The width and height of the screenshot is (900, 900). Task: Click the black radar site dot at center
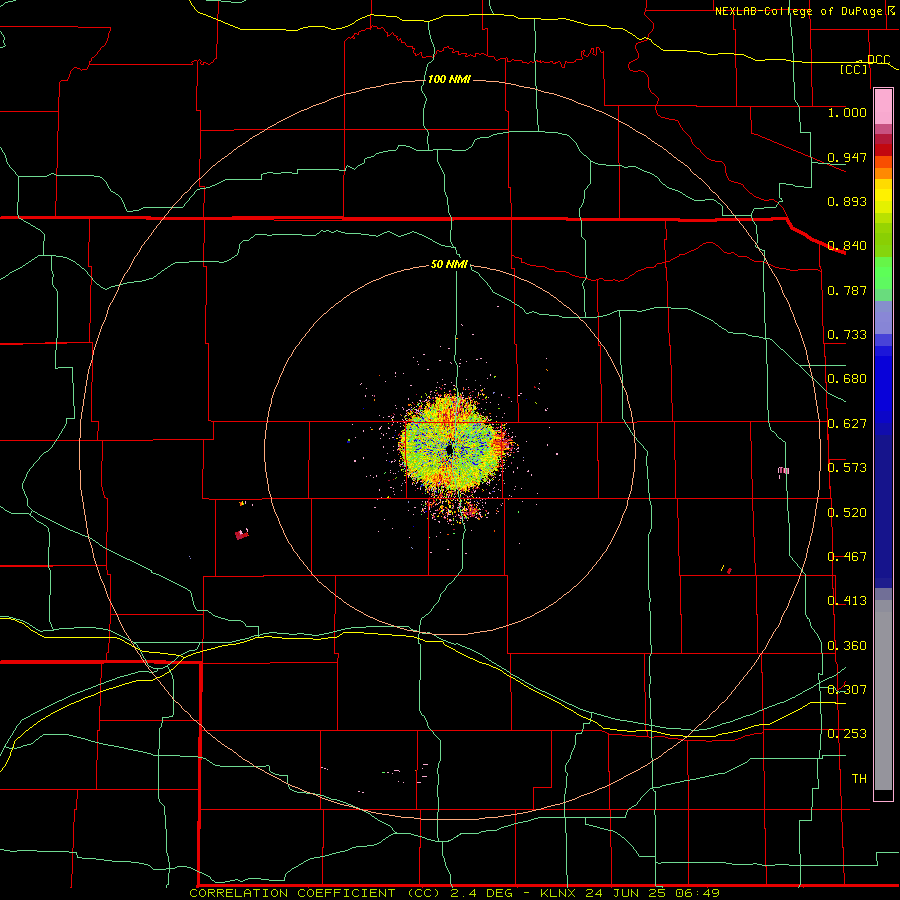(449, 450)
